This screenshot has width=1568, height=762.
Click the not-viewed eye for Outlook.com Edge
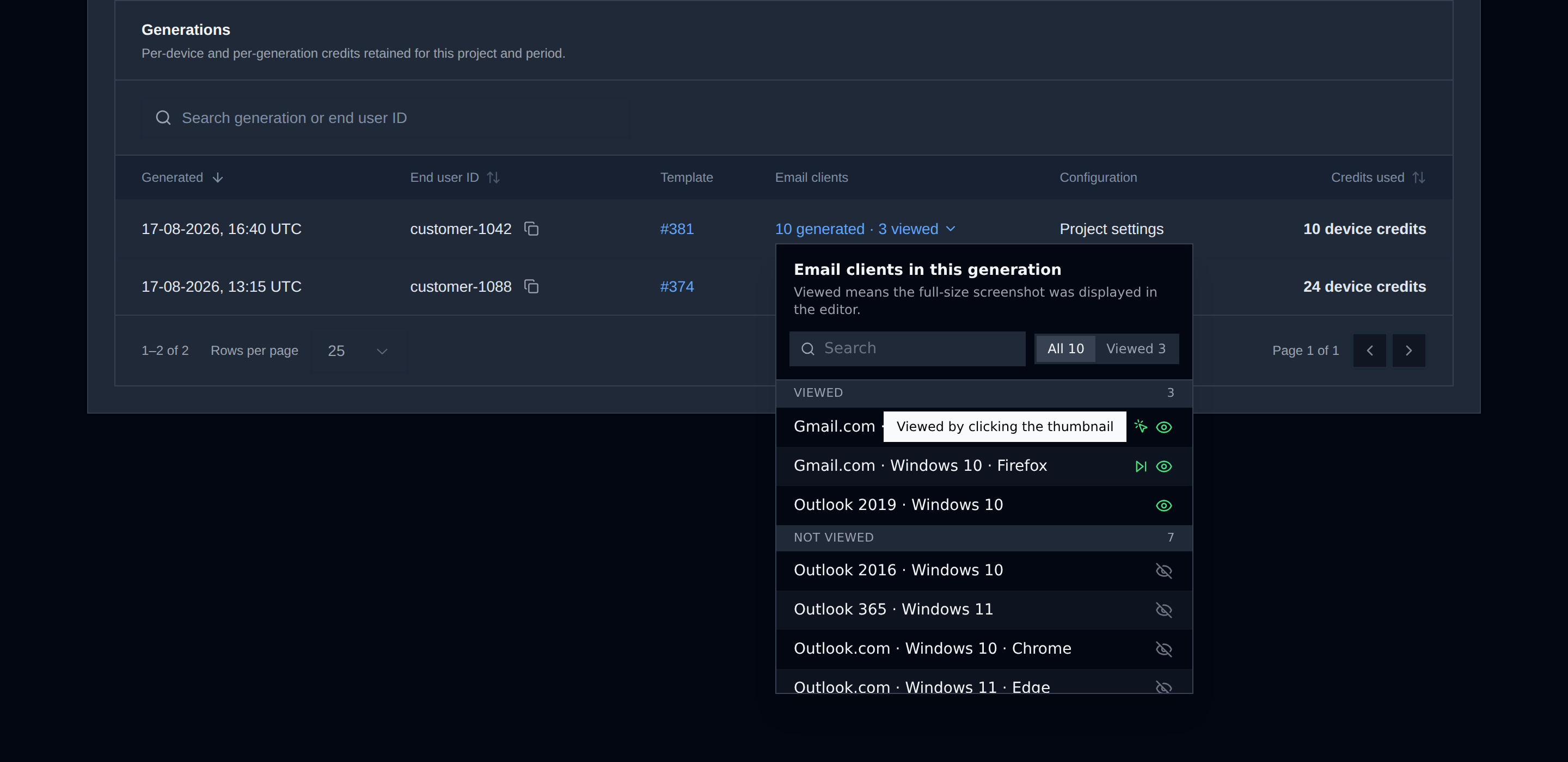[x=1164, y=687]
